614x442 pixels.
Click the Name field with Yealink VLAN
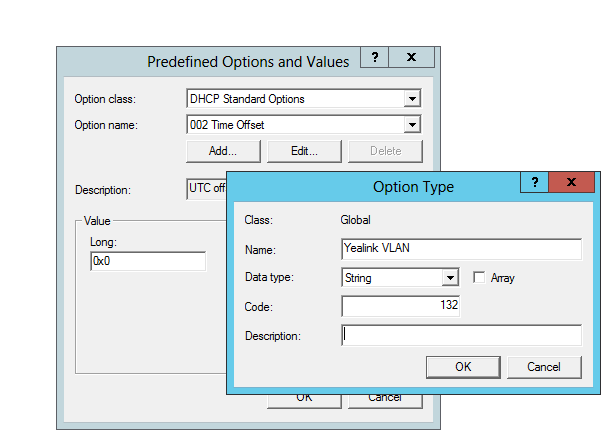pyautogui.click(x=462, y=249)
